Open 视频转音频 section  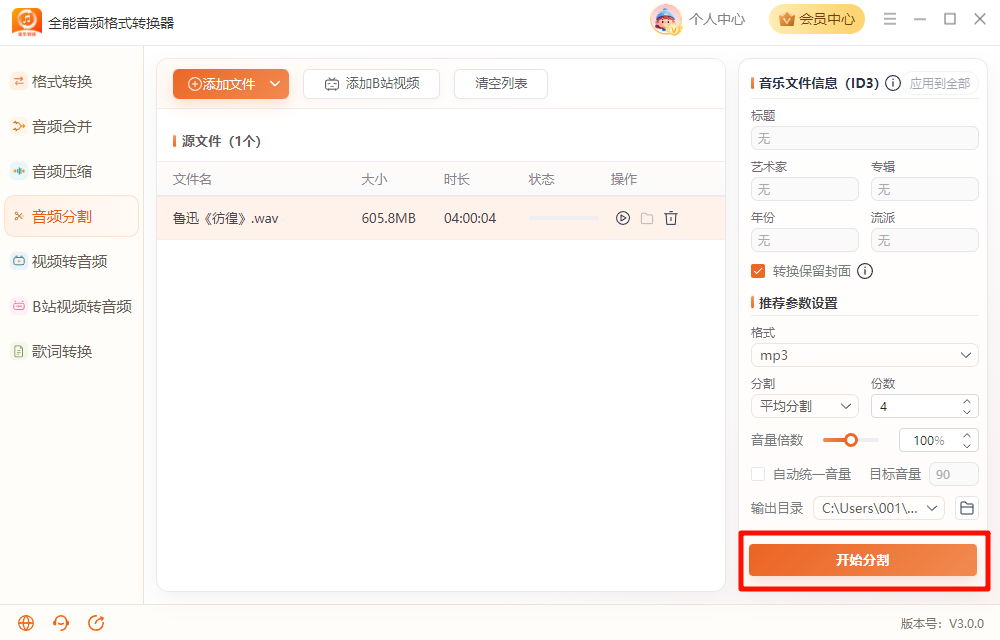coord(71,261)
